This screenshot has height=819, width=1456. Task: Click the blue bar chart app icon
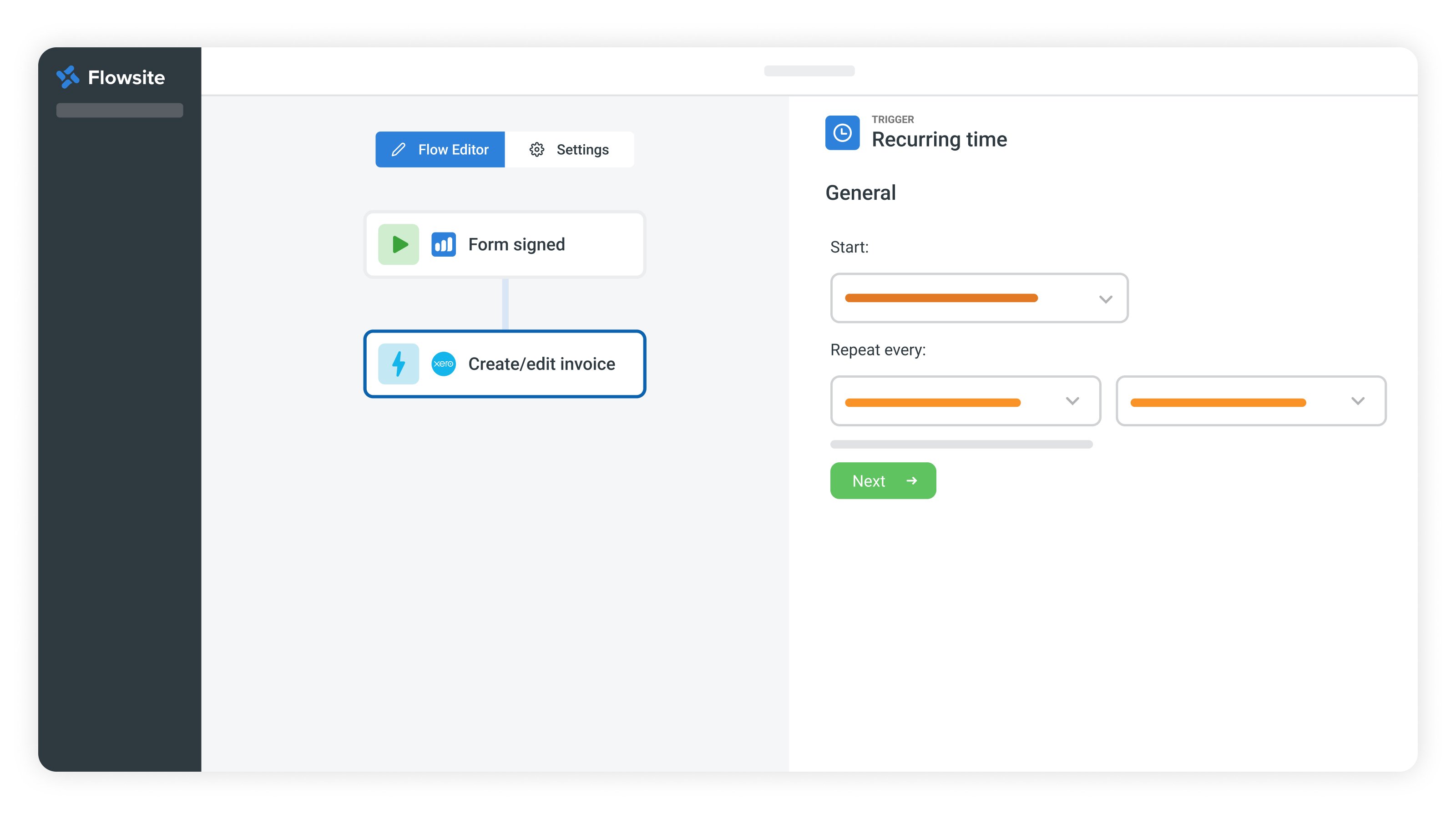[443, 245]
